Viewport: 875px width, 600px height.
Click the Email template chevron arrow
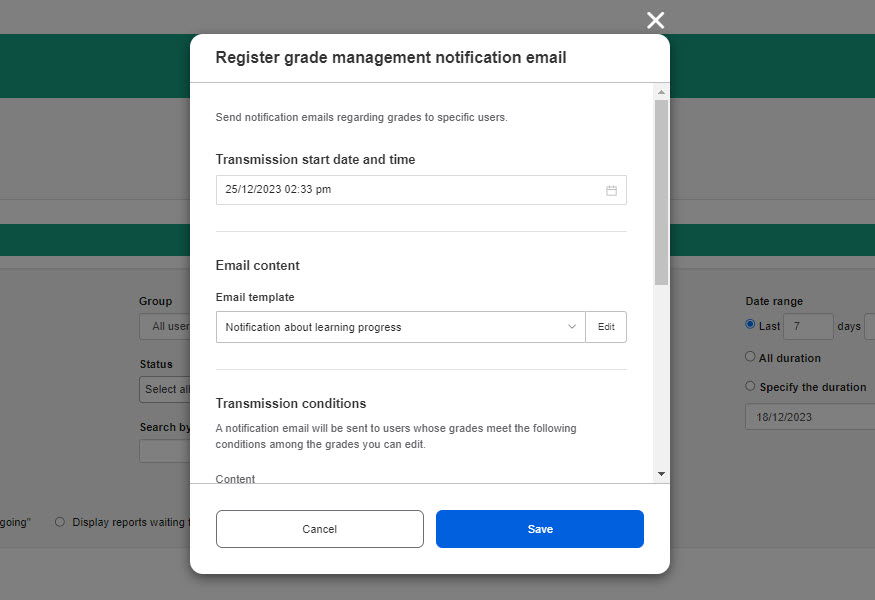click(x=572, y=327)
